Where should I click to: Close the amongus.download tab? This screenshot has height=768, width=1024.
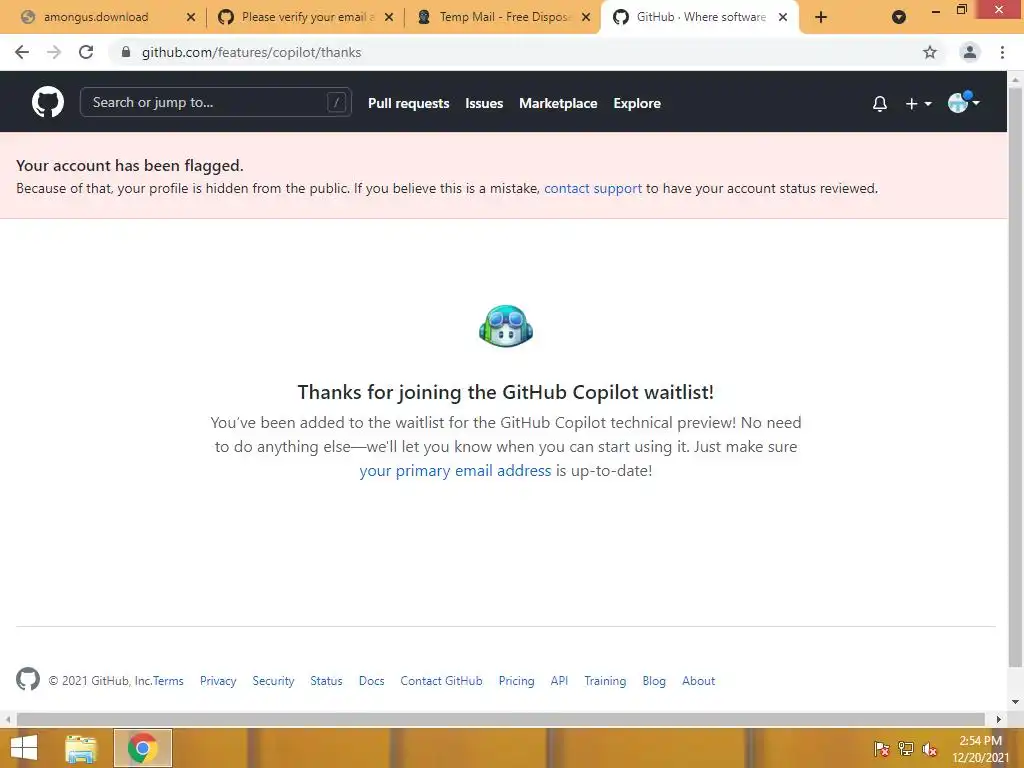click(x=191, y=17)
